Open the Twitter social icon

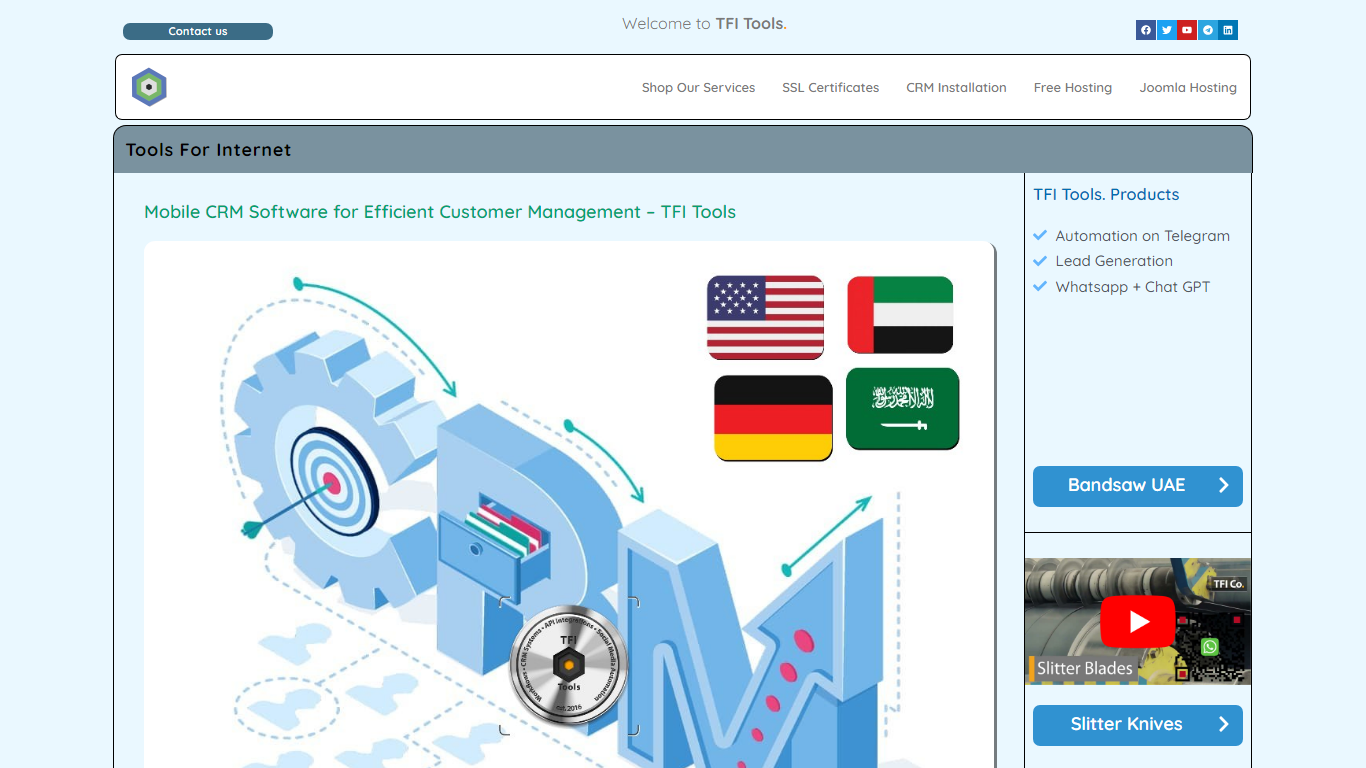pyautogui.click(x=1166, y=30)
